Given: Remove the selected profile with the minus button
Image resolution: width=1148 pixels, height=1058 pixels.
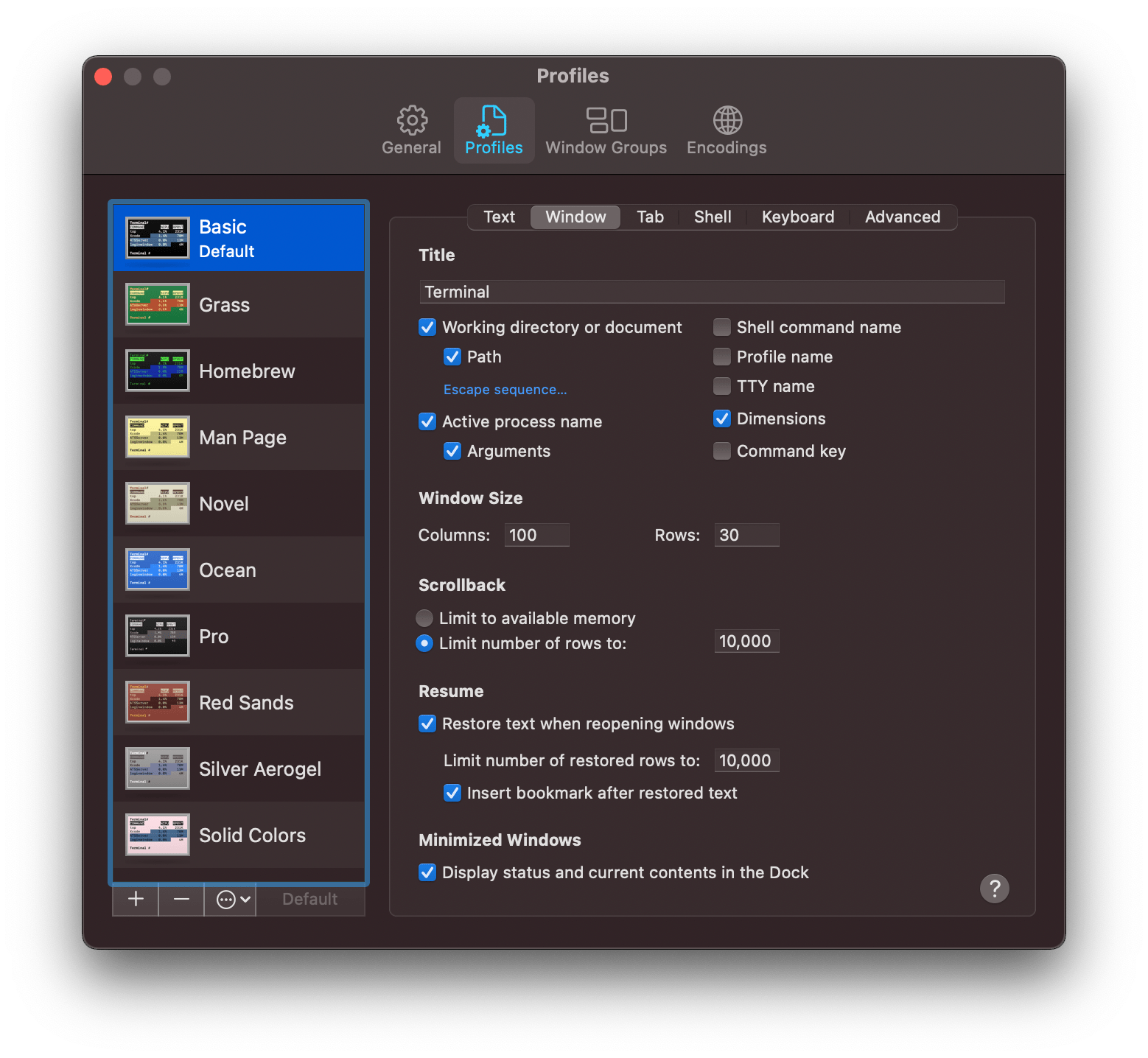Looking at the screenshot, I should coord(181,899).
